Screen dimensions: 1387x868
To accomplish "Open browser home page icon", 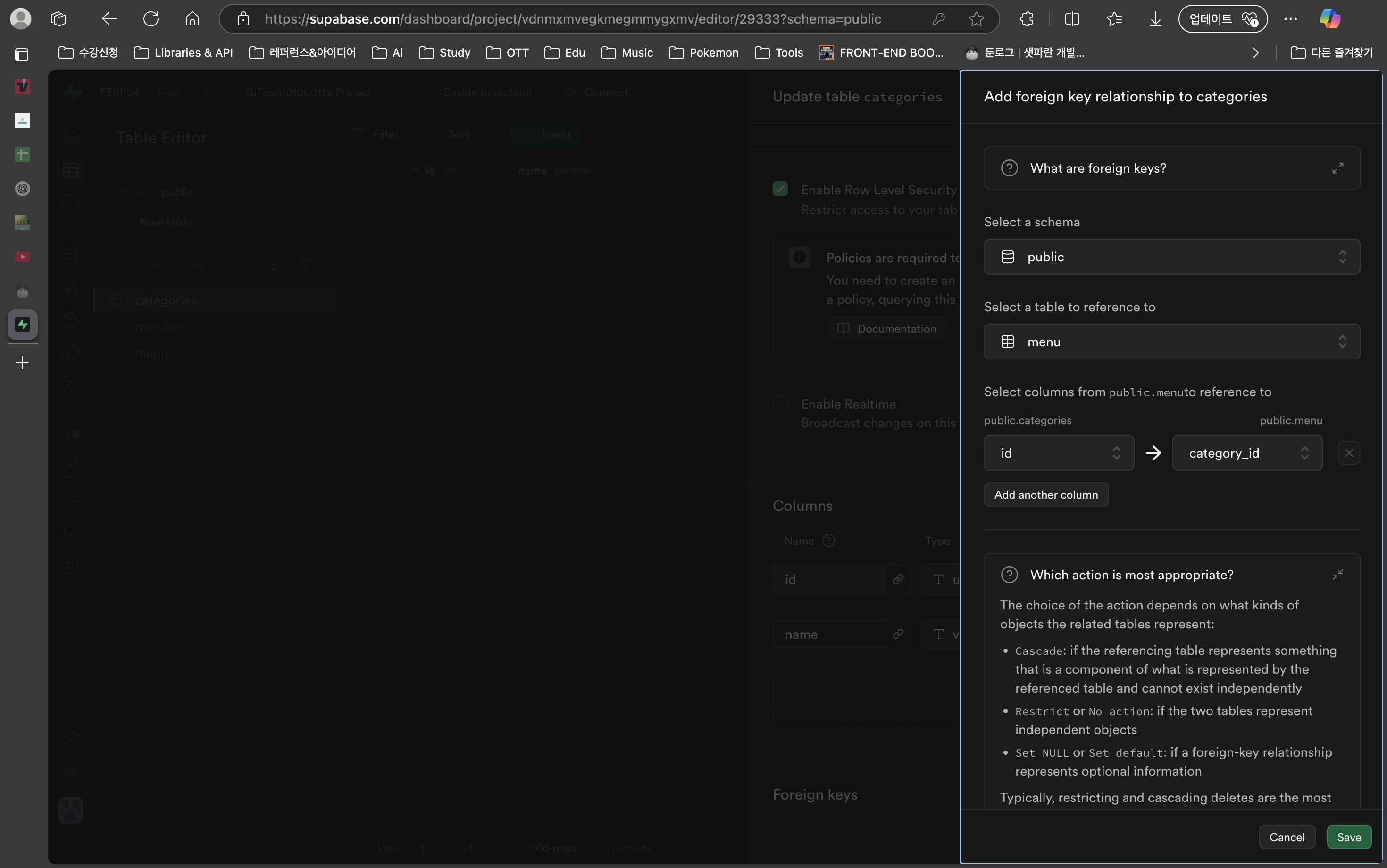I will pos(192,19).
